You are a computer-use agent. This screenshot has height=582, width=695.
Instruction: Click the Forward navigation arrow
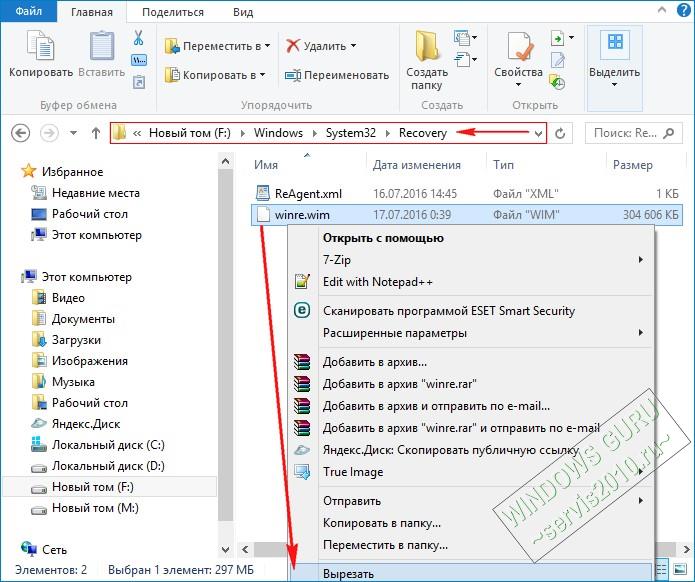49,133
